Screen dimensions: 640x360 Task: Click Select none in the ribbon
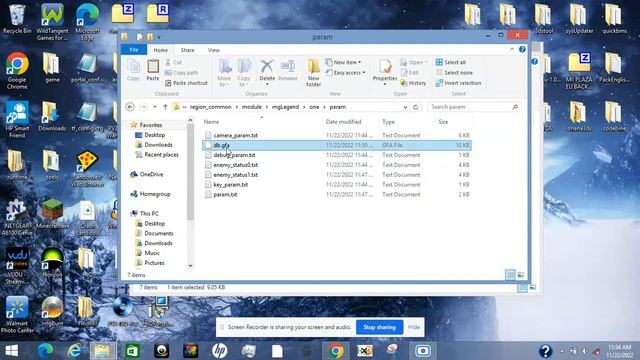tap(454, 73)
